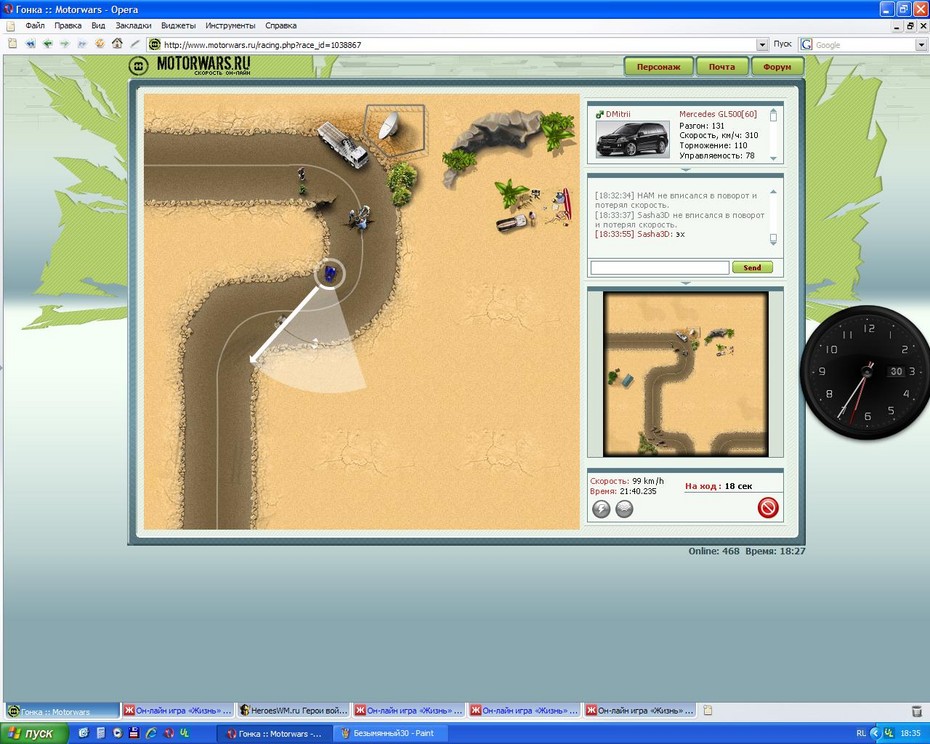Click the chat log scroll up arrow

(773, 192)
